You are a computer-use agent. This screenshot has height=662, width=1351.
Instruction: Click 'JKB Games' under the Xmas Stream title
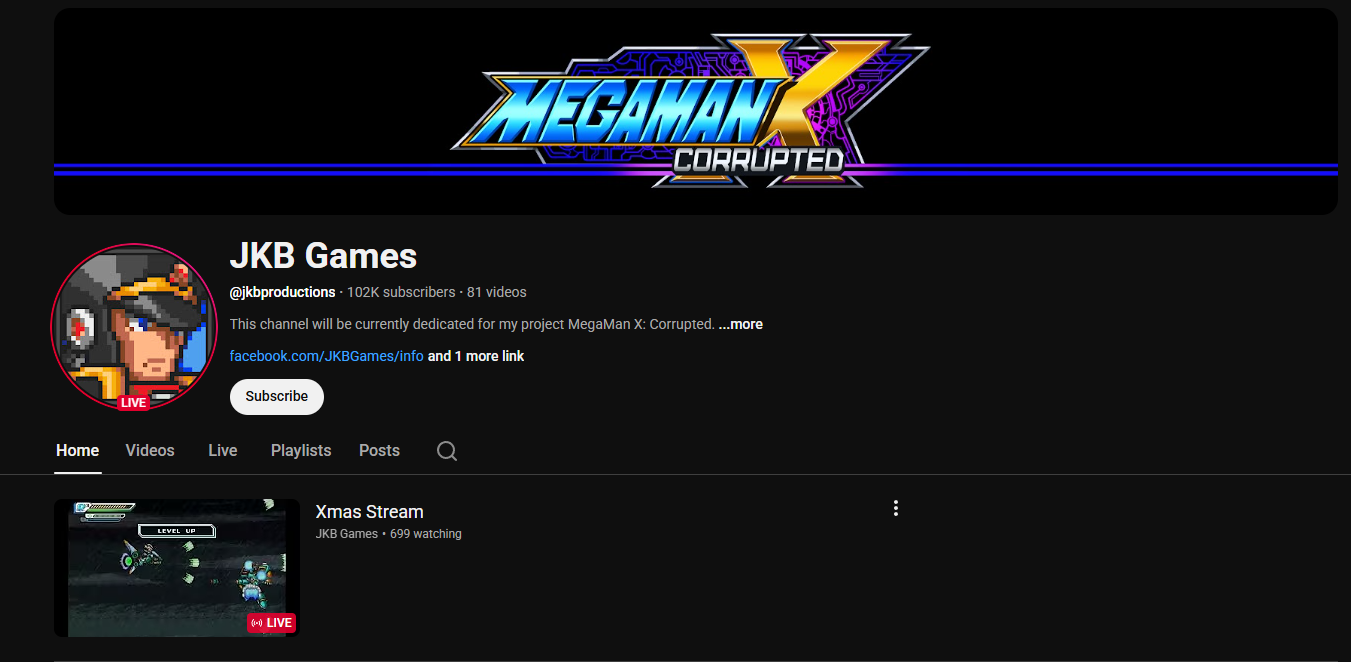click(347, 534)
